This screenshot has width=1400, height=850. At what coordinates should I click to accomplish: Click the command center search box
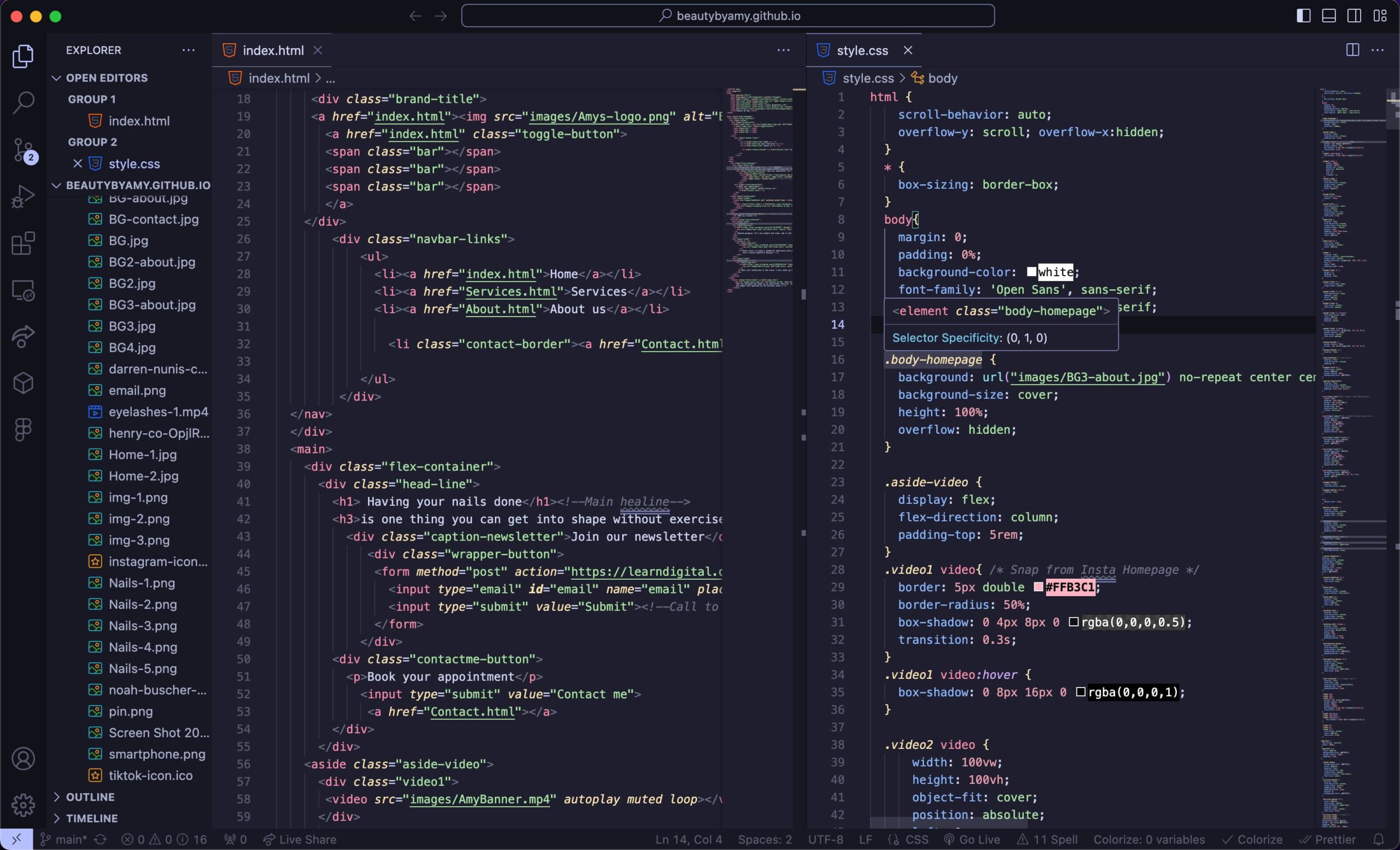[x=728, y=15]
